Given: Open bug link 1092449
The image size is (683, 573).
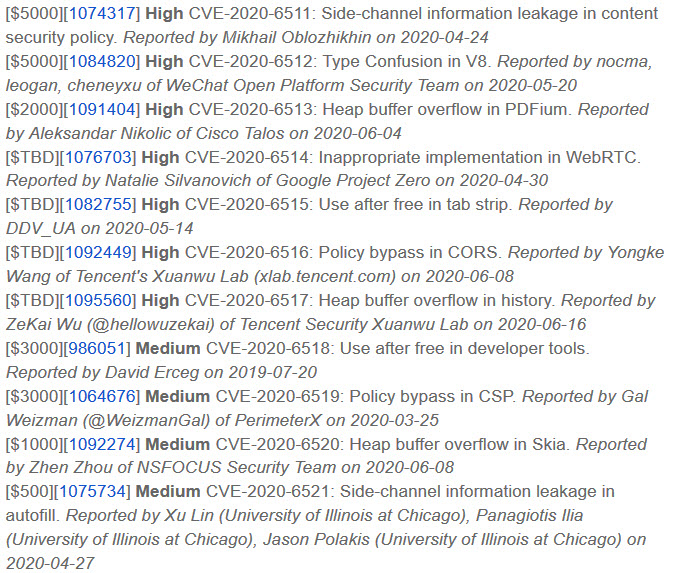Looking at the screenshot, I should 98,252.
